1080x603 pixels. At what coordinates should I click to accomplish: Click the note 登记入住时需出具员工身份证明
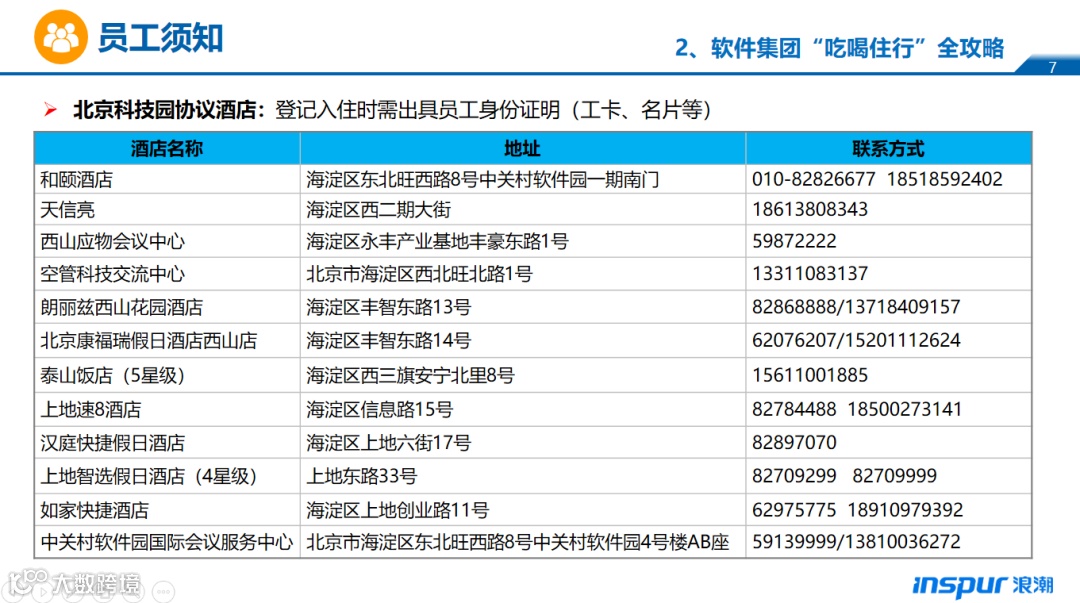(417, 110)
